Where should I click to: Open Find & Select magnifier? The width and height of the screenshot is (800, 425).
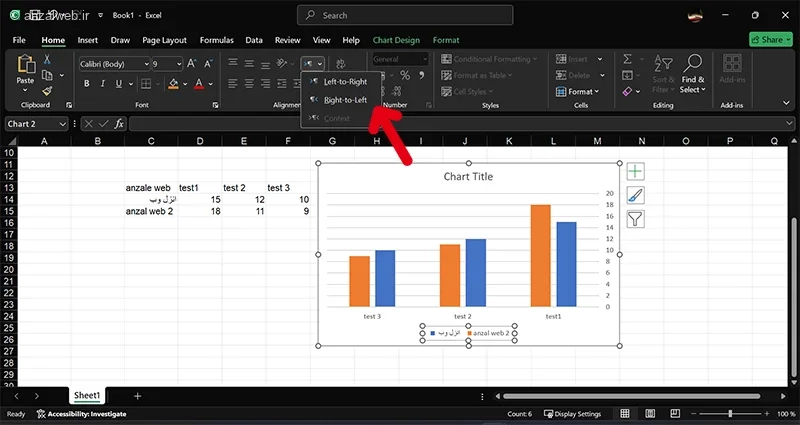[x=693, y=74]
